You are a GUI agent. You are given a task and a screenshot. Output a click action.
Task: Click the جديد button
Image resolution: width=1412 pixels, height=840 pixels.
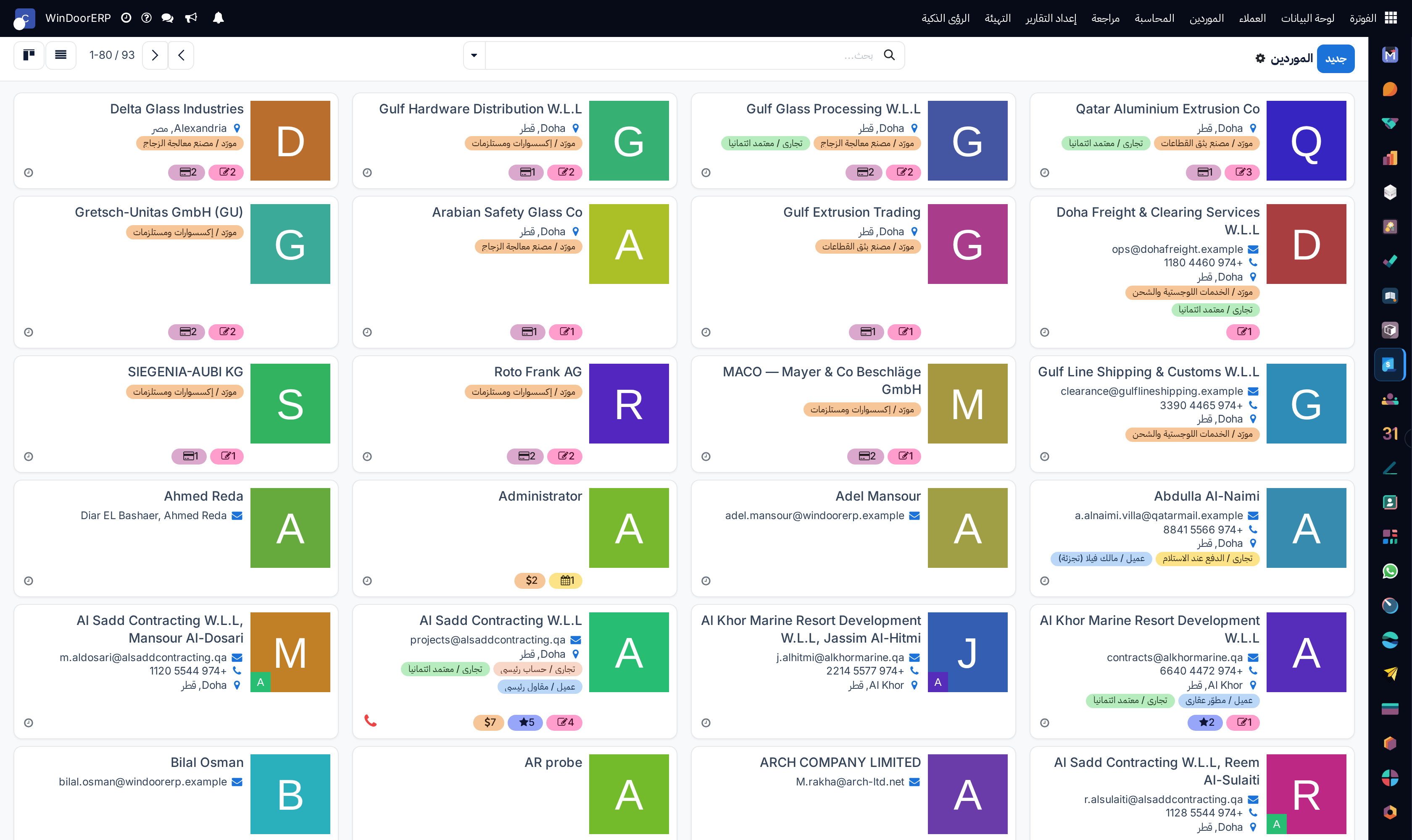point(1336,58)
